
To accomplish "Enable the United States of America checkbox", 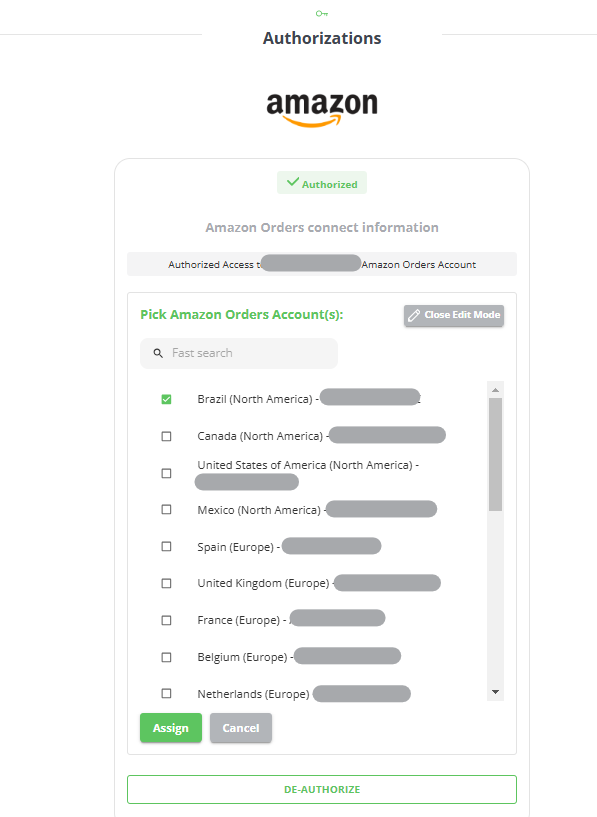I will click(166, 473).
